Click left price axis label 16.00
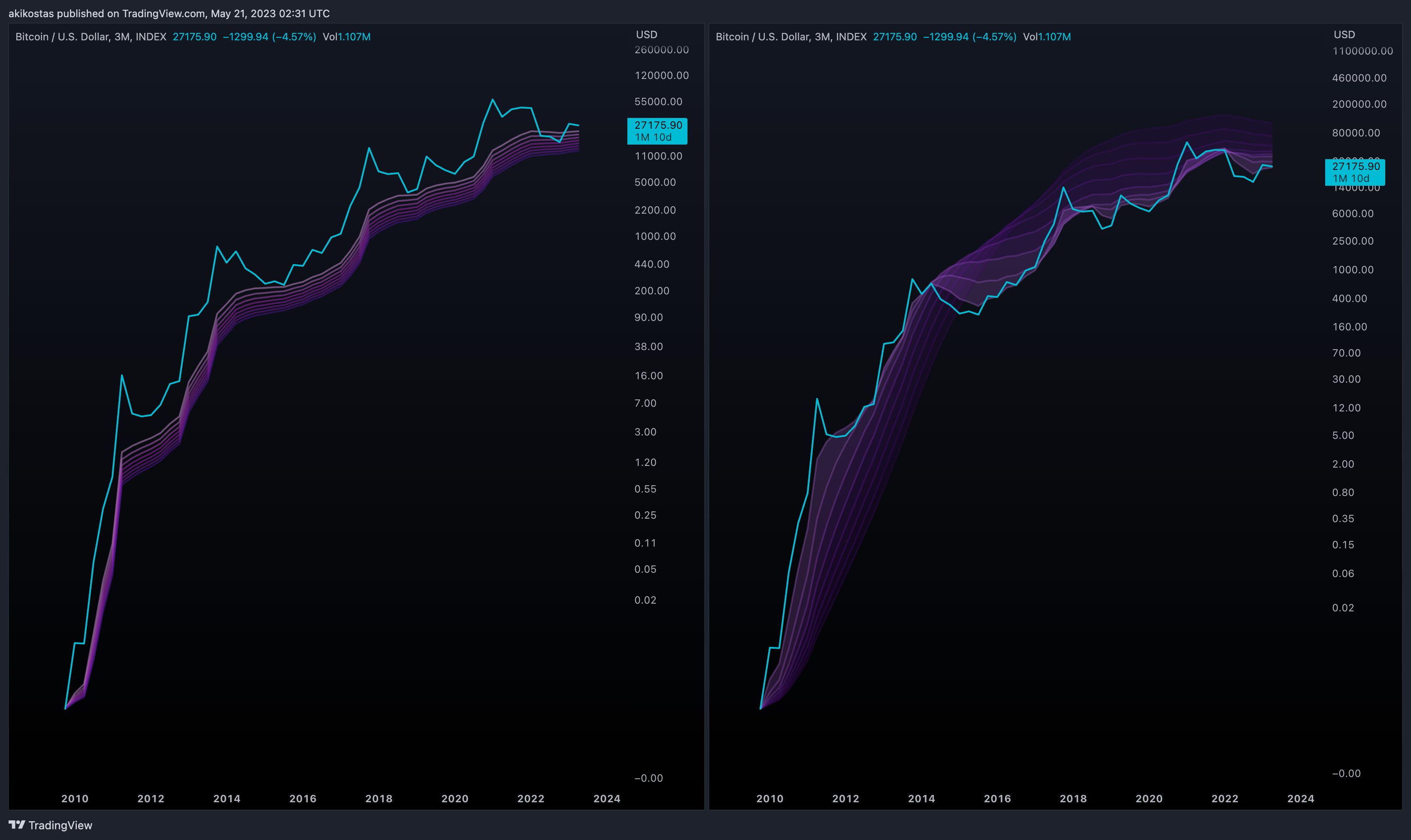Viewport: 1411px width, 840px height. pyautogui.click(x=648, y=376)
